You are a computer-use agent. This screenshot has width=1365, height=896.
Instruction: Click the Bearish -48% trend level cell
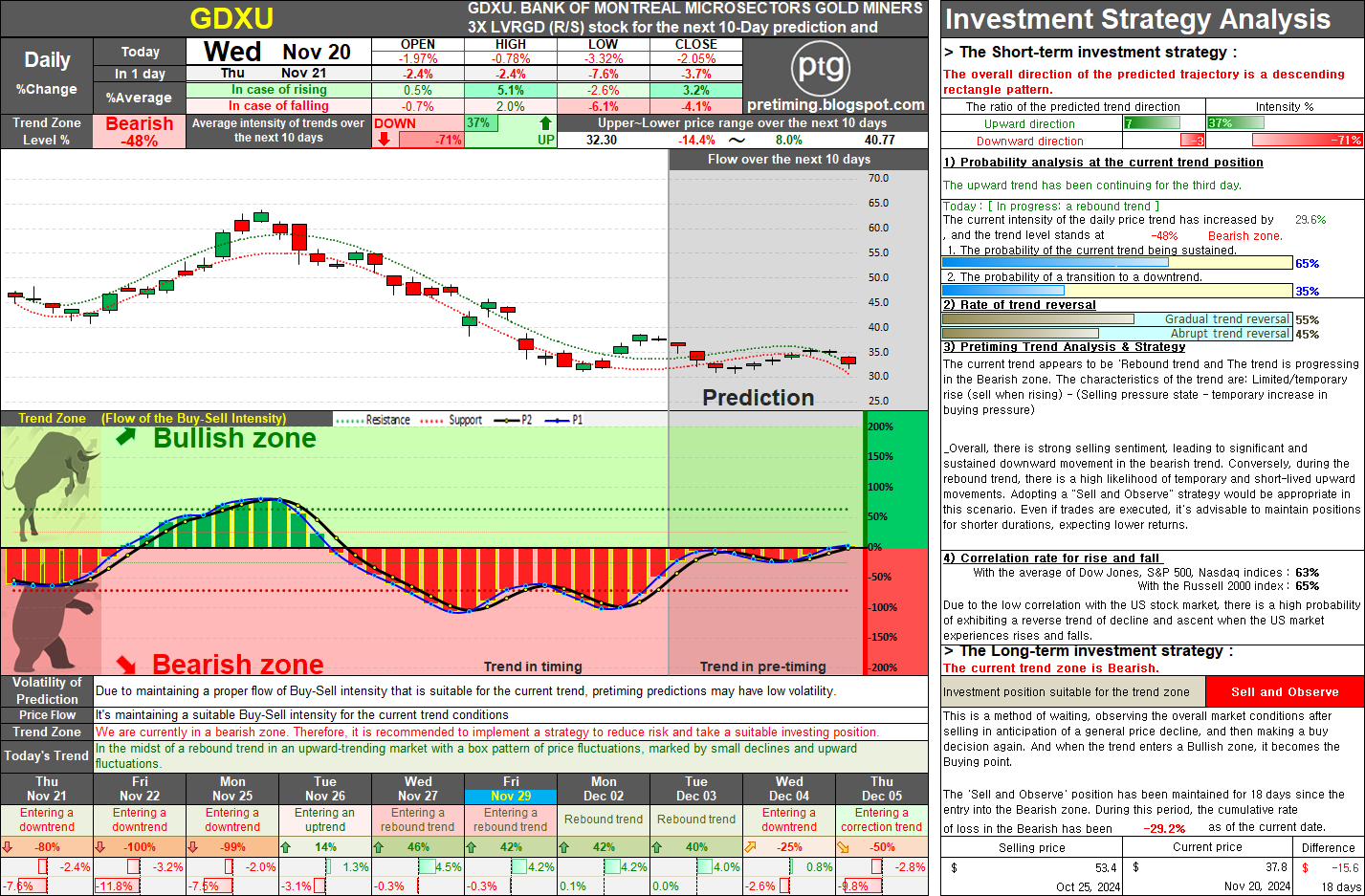[140, 131]
